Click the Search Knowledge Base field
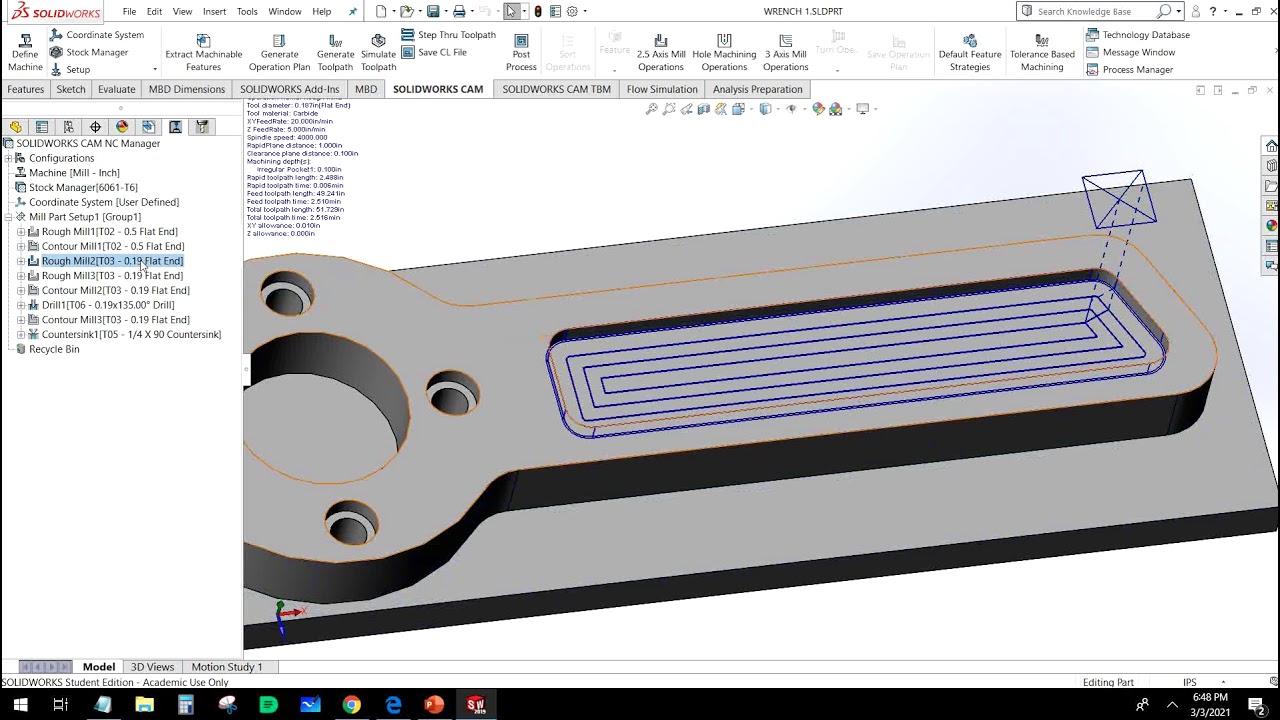This screenshot has width=1280, height=720. (1095, 11)
